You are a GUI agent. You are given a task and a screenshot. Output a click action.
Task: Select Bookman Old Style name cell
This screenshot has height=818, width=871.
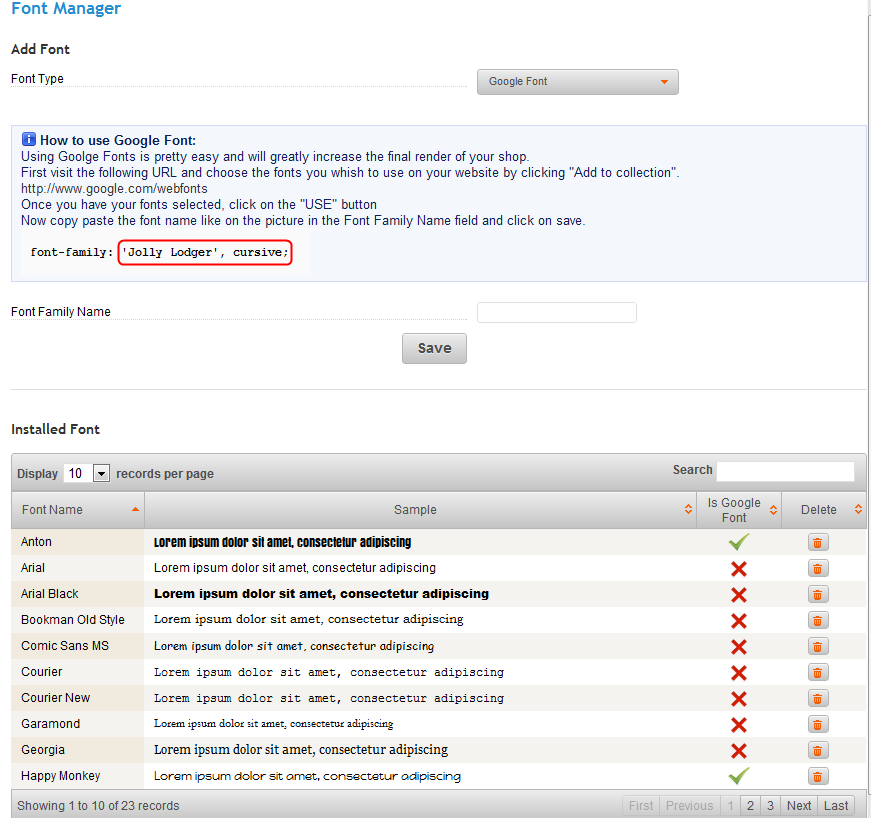(78, 620)
